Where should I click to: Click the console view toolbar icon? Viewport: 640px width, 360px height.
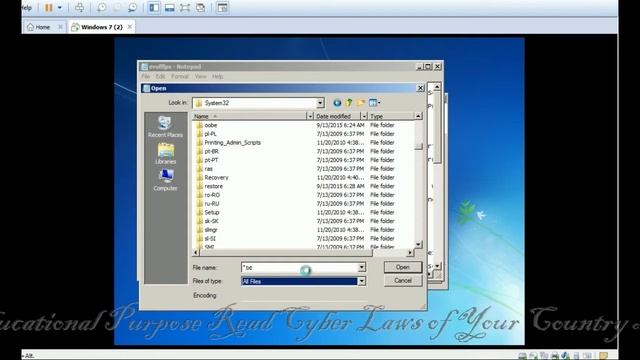point(222,8)
